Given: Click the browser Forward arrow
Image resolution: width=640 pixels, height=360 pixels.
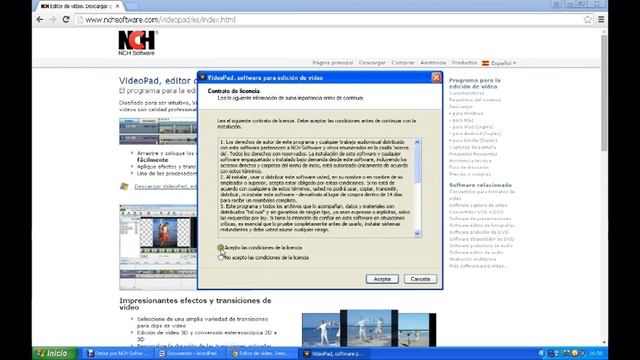Looking at the screenshot, I should 53,19.
